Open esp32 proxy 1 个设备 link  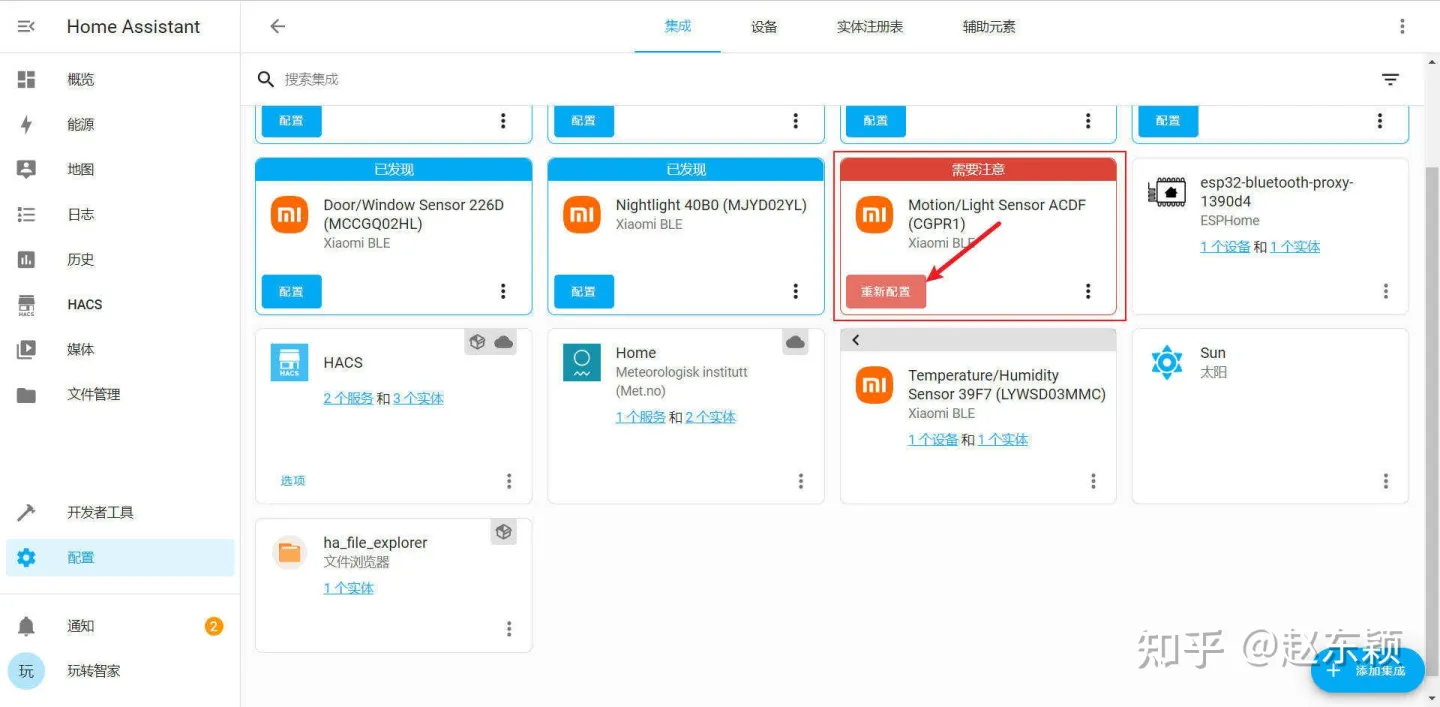pos(1225,246)
